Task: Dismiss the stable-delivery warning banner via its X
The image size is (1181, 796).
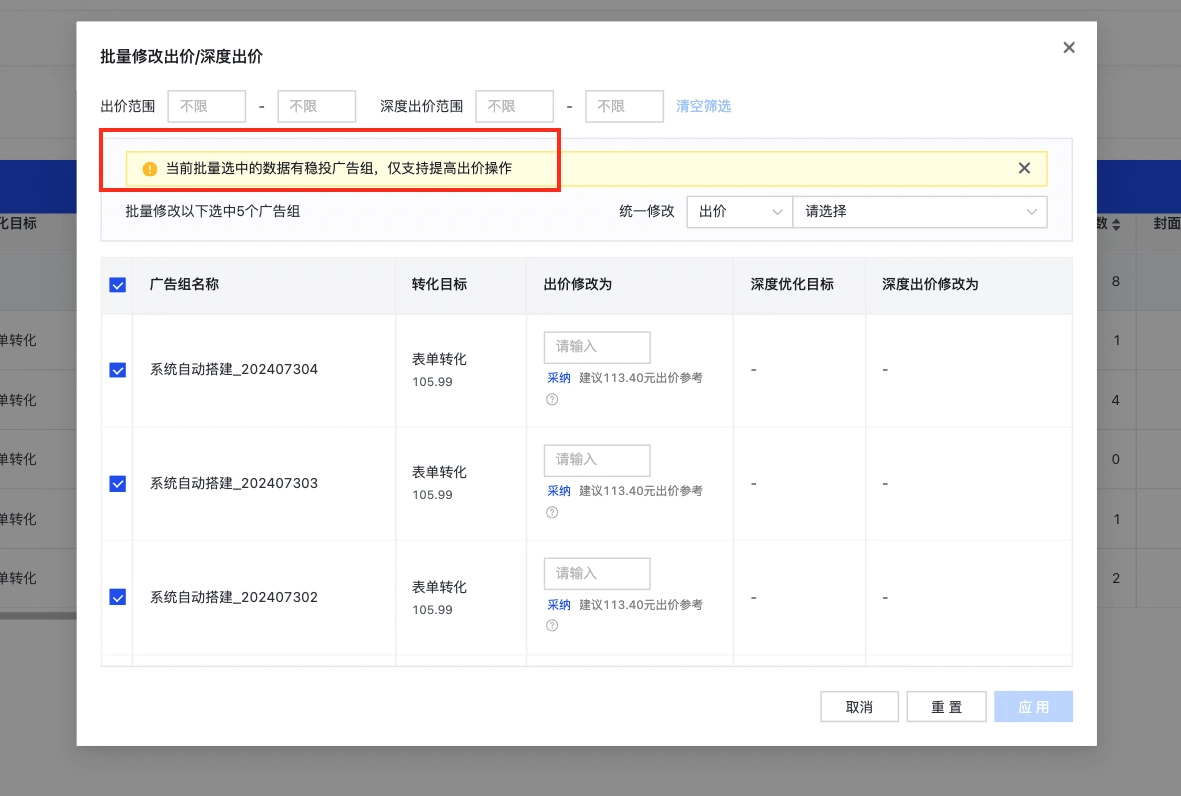Action: click(x=1024, y=168)
